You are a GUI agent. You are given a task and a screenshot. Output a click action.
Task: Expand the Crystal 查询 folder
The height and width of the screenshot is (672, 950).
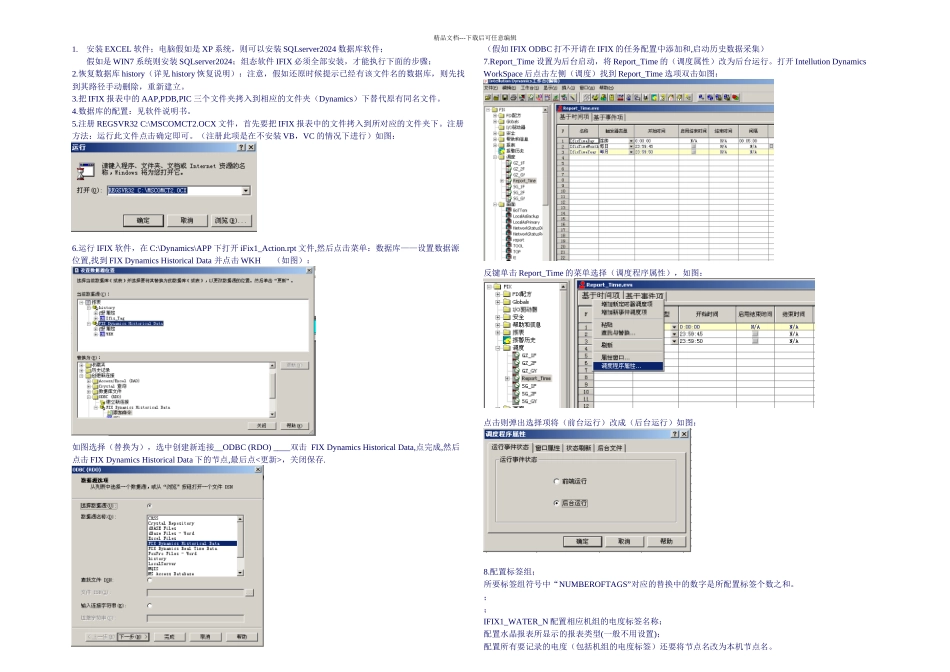tap(88, 387)
